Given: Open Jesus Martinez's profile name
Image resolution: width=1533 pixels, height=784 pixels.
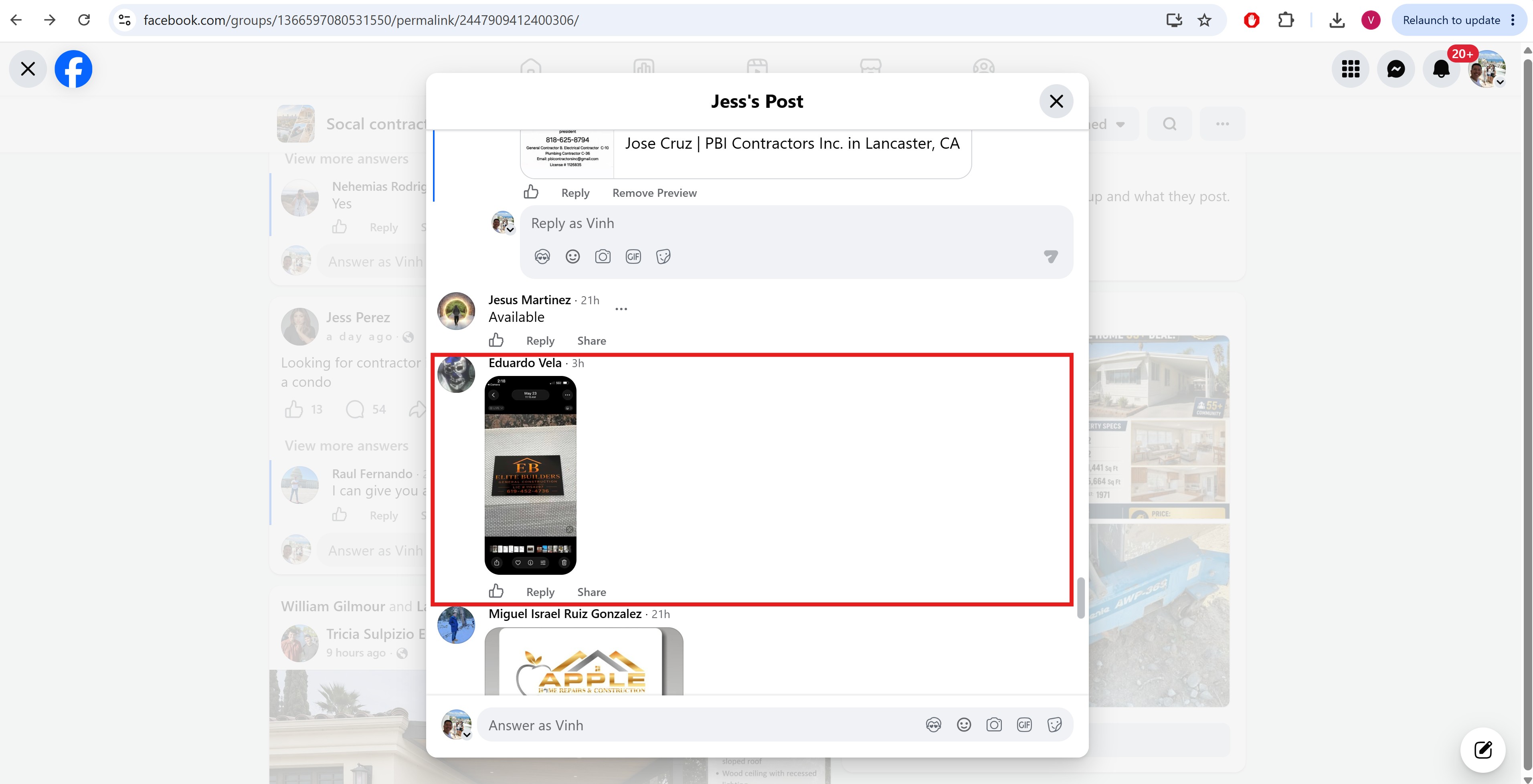Looking at the screenshot, I should pos(530,300).
